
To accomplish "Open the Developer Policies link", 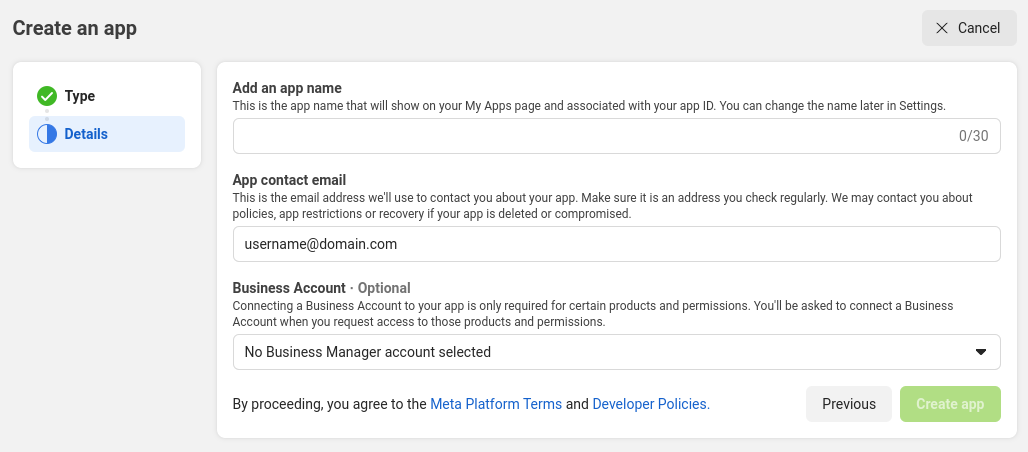I will [650, 404].
